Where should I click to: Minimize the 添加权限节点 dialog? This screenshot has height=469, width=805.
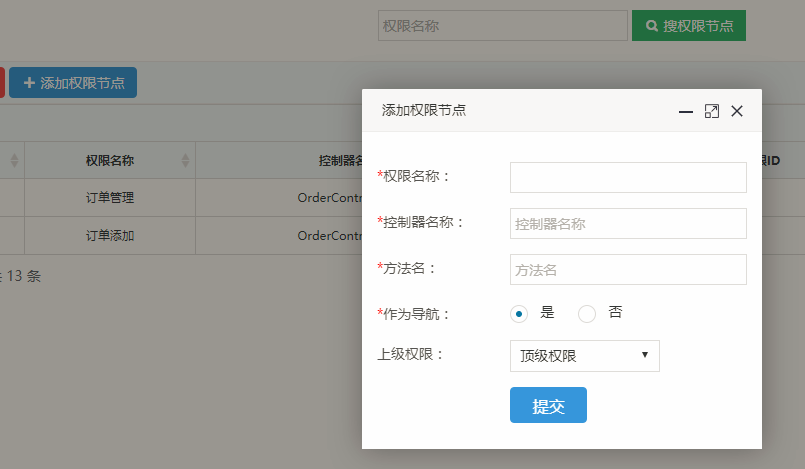pos(686,111)
